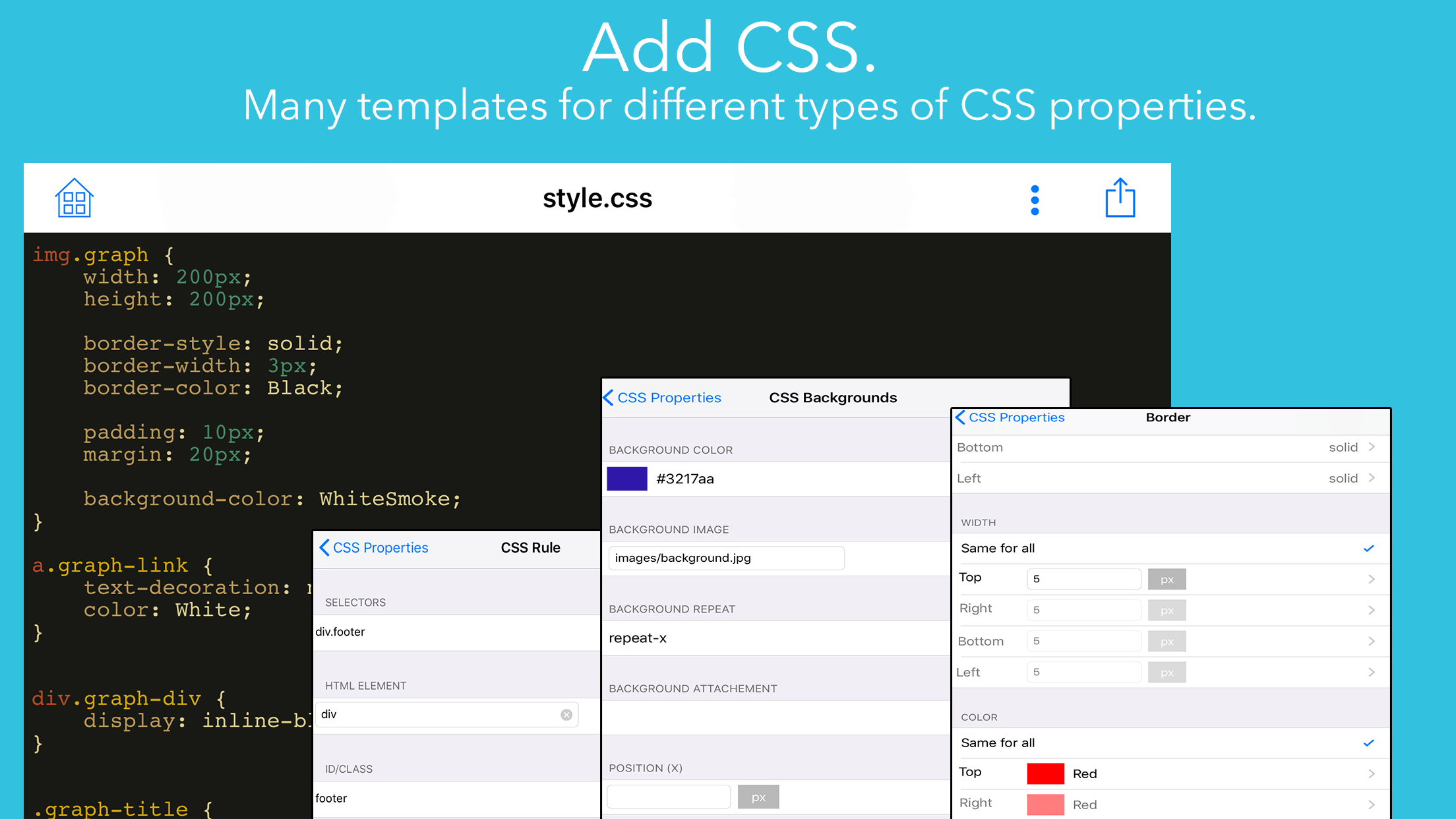1456x819 pixels.
Task: Click back chevron in CSS Backgrounds panel
Action: (x=609, y=398)
